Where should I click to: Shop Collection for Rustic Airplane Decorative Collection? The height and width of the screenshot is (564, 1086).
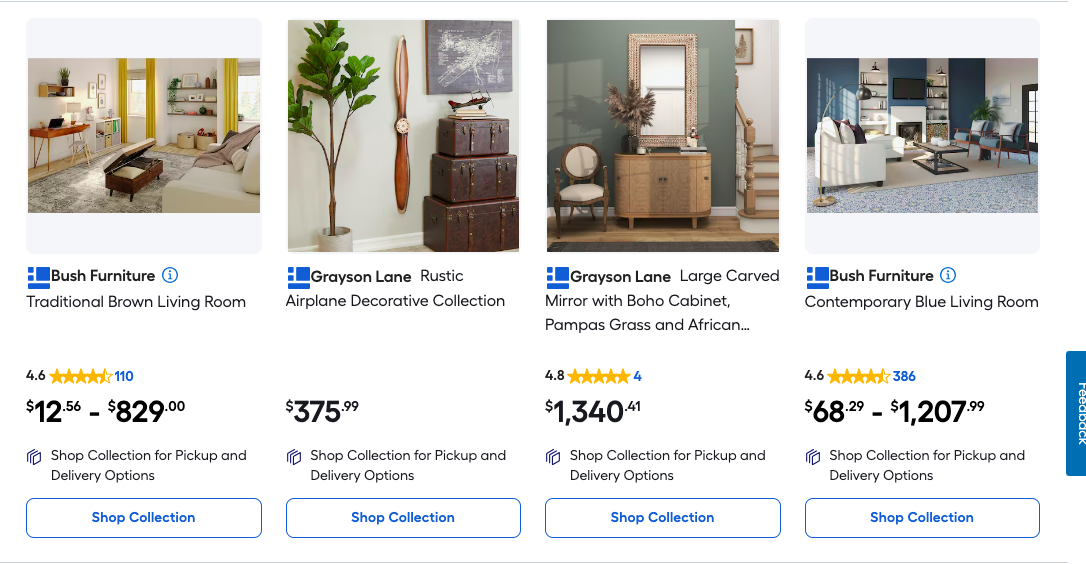click(x=403, y=518)
